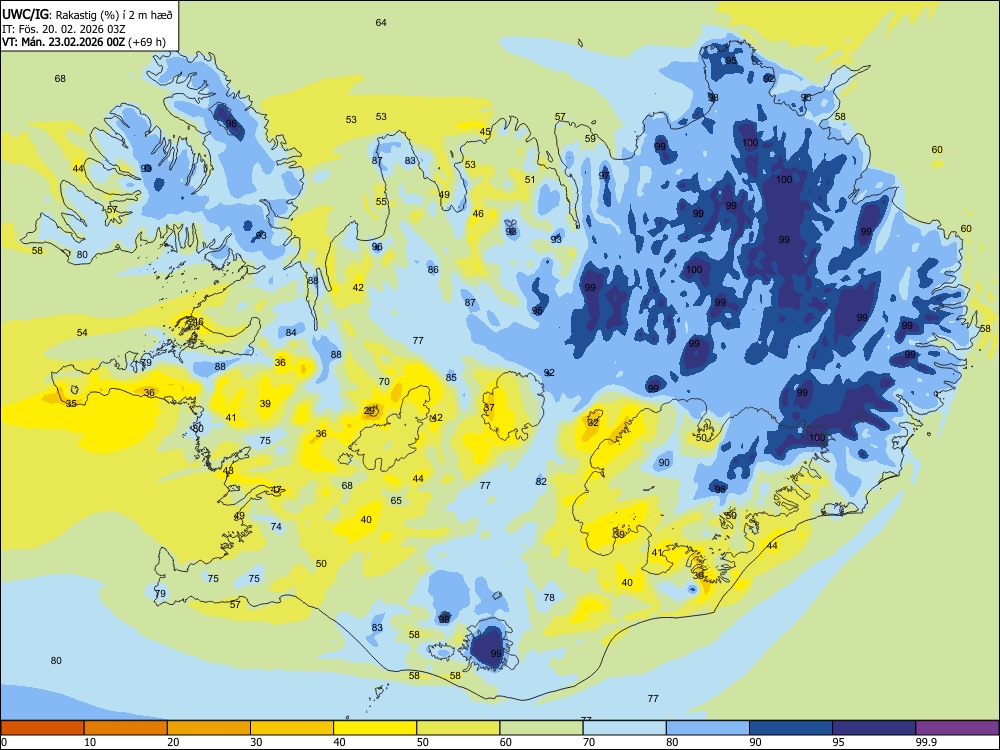Click the humidity value '55' on the map
Viewport: 1000px width, 750px height.
coord(381,202)
